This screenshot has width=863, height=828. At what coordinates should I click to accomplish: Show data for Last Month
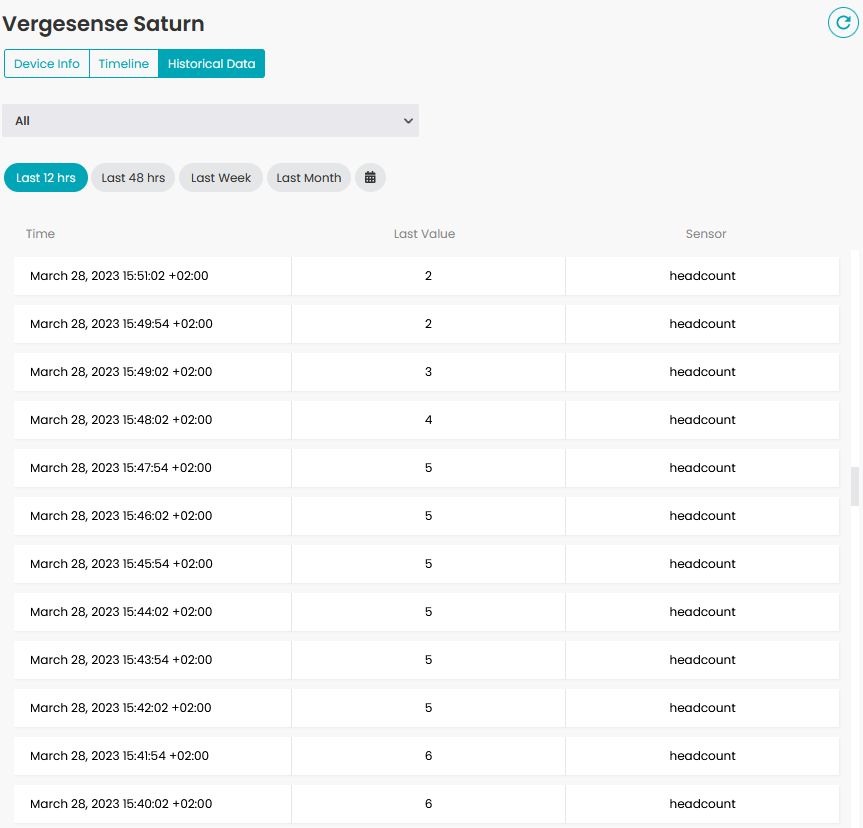309,177
